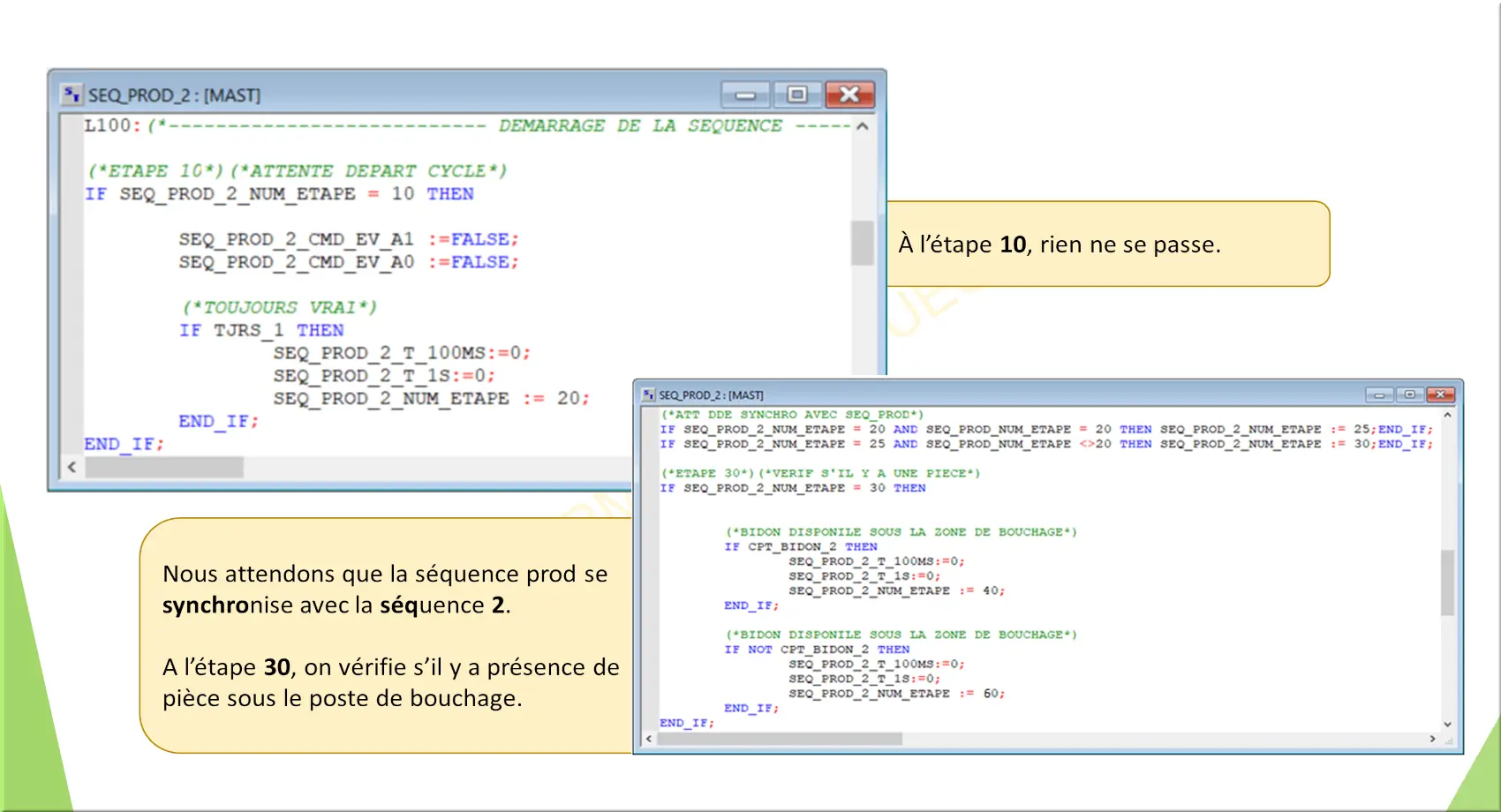Click the (*TOUJOURS VRAI*) comment
The height and width of the screenshot is (812, 1501).
pyautogui.click(x=280, y=307)
